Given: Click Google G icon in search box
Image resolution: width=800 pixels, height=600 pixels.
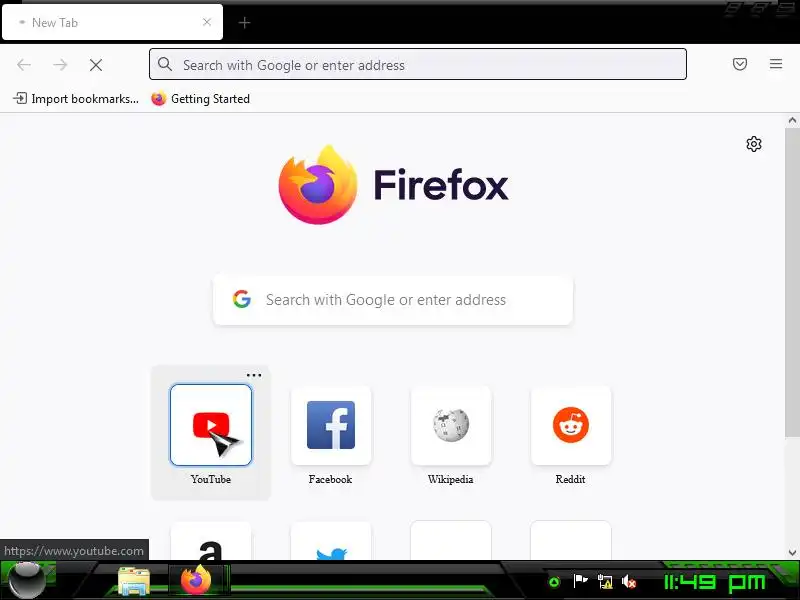Looking at the screenshot, I should [242, 299].
